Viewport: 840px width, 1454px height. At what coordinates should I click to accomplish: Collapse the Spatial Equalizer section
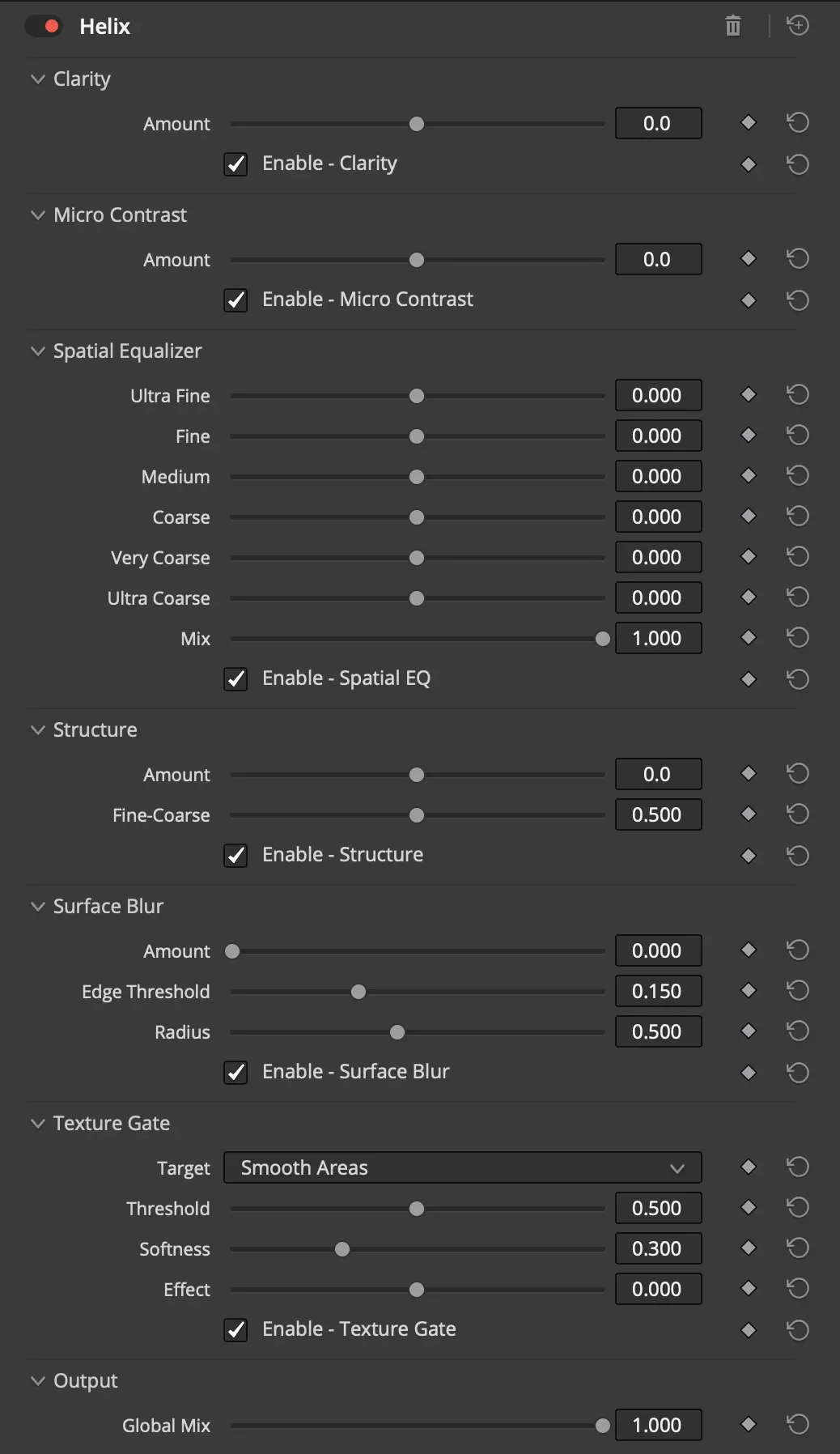click(37, 351)
